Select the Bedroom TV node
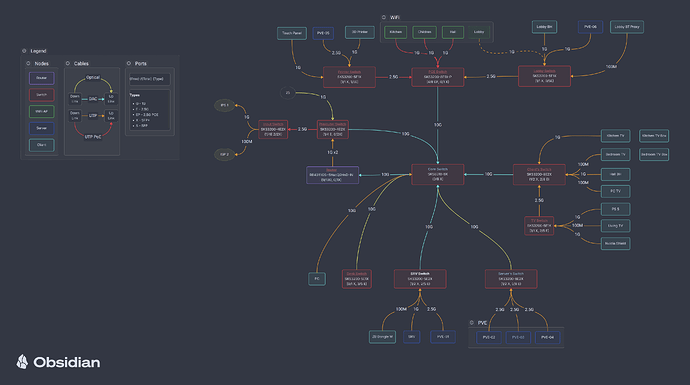Viewport: 690px width, 385px height. 615,155
